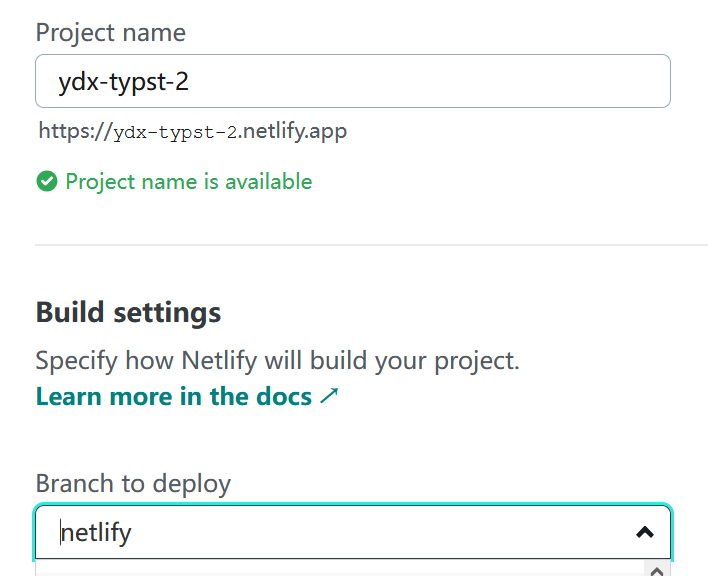This screenshot has height=576, width=708.
Task: Click the Project name field label
Action: pyautogui.click(x=111, y=33)
